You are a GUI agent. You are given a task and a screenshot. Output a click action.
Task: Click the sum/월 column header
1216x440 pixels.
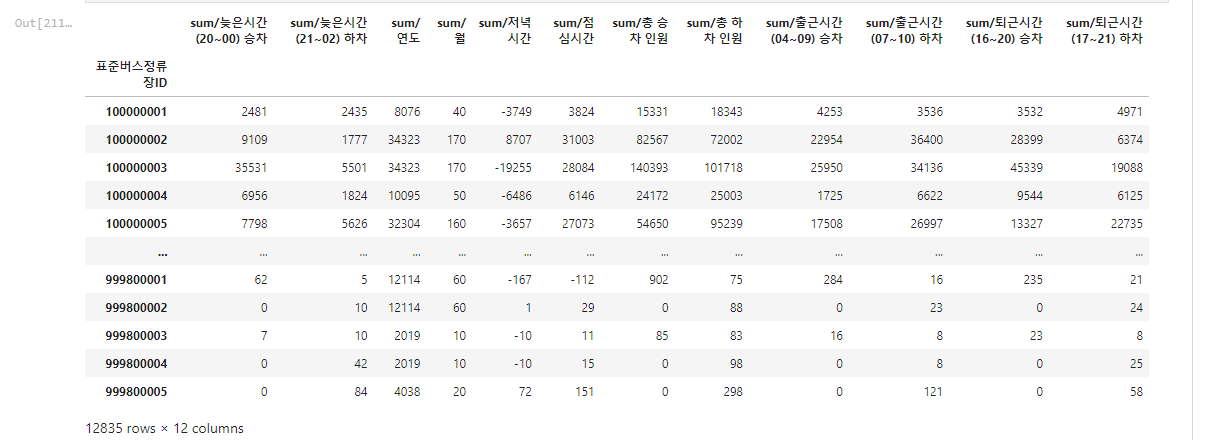point(452,31)
